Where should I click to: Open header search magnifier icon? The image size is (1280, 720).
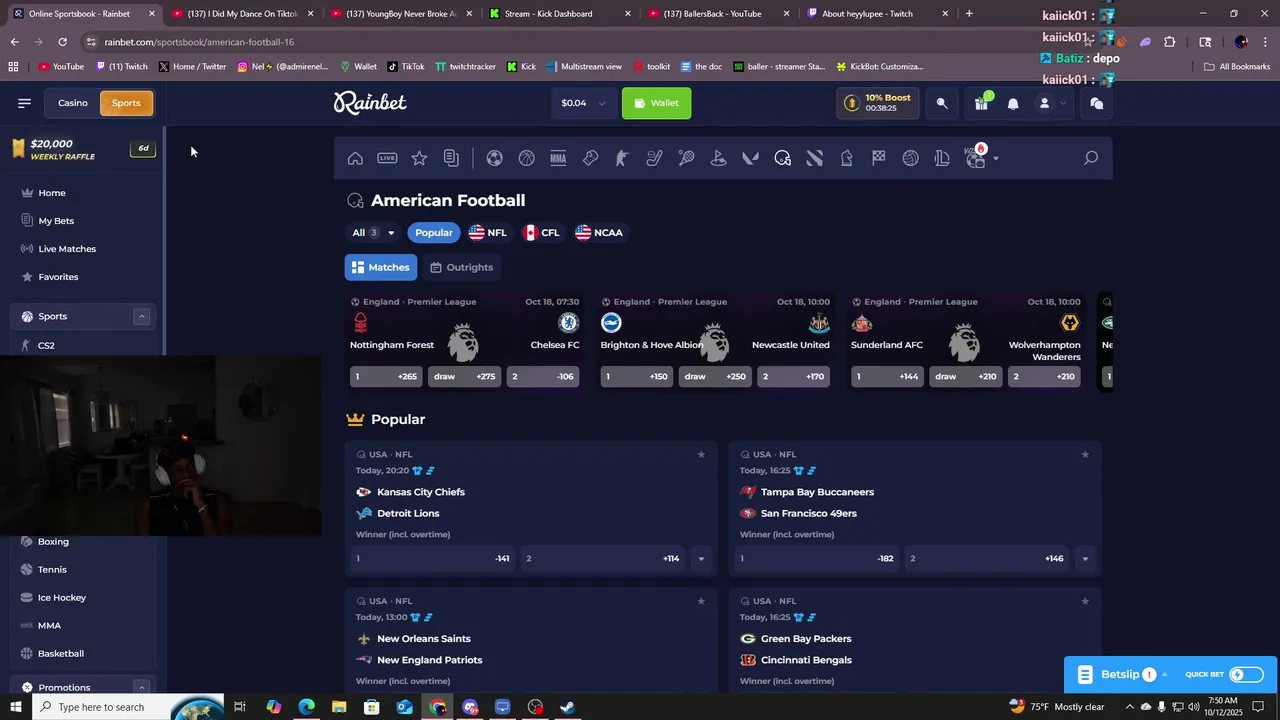pos(942,103)
